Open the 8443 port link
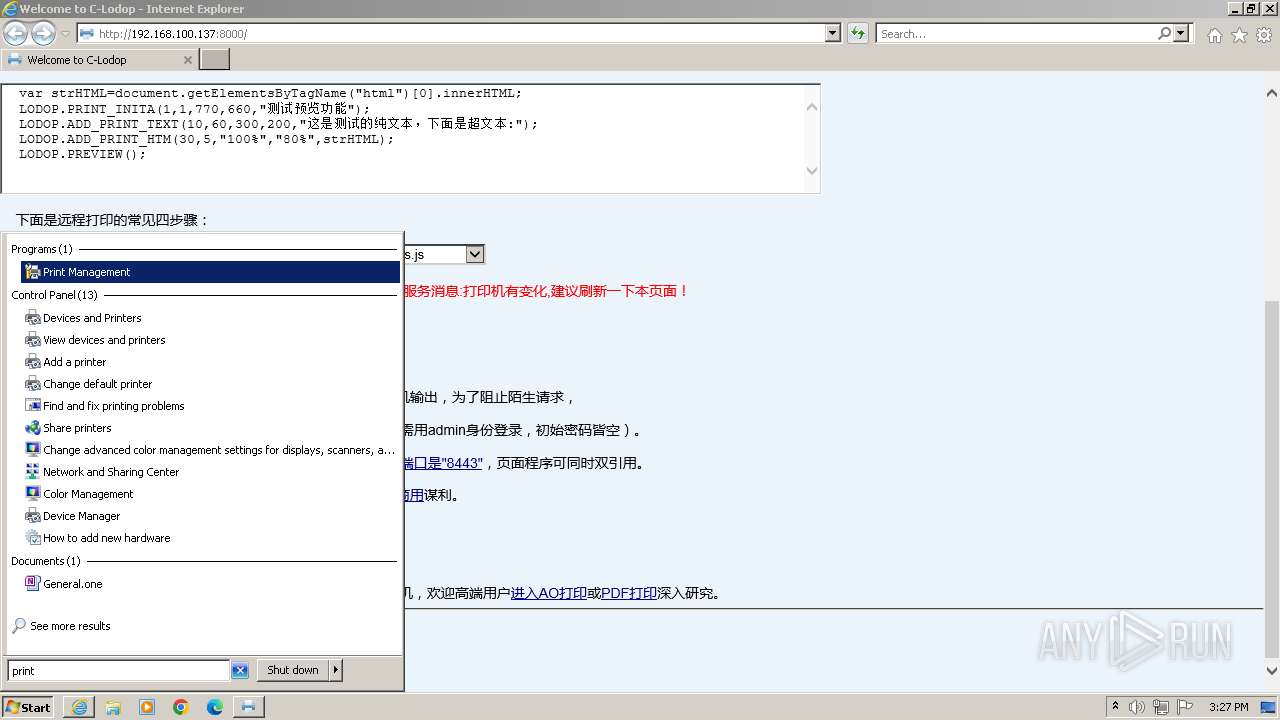This screenshot has height=720, width=1280. point(441,463)
